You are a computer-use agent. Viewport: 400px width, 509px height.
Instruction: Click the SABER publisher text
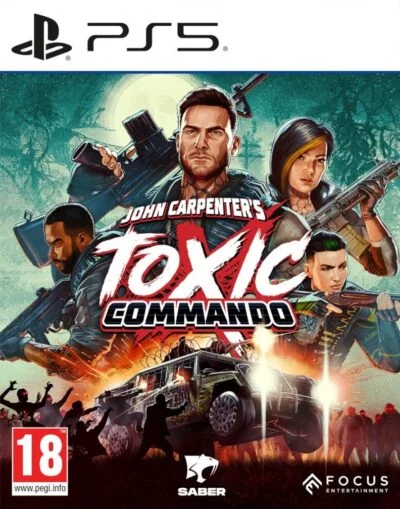(201, 492)
